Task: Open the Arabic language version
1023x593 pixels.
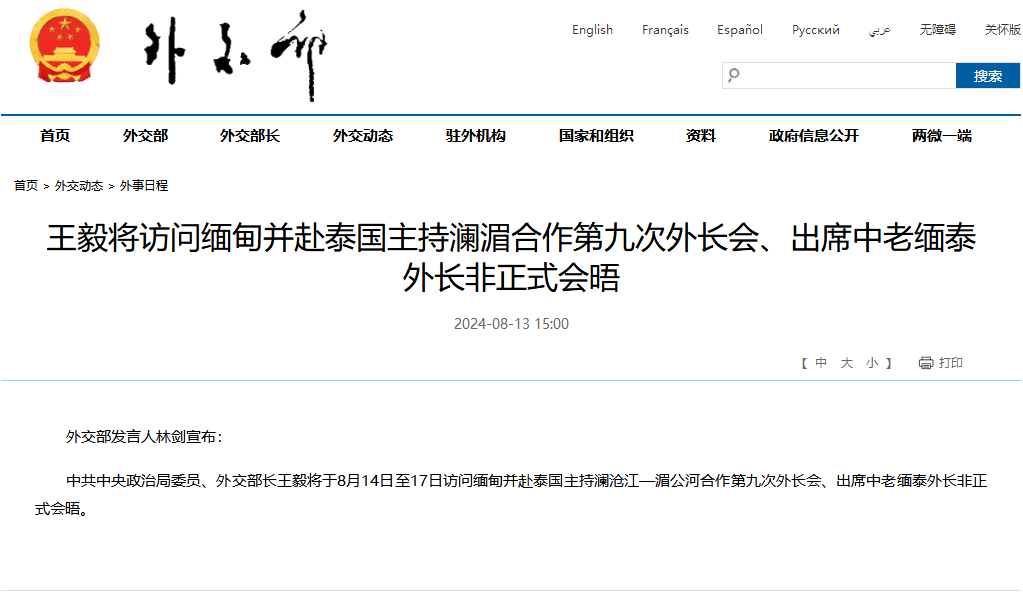Action: [x=879, y=30]
